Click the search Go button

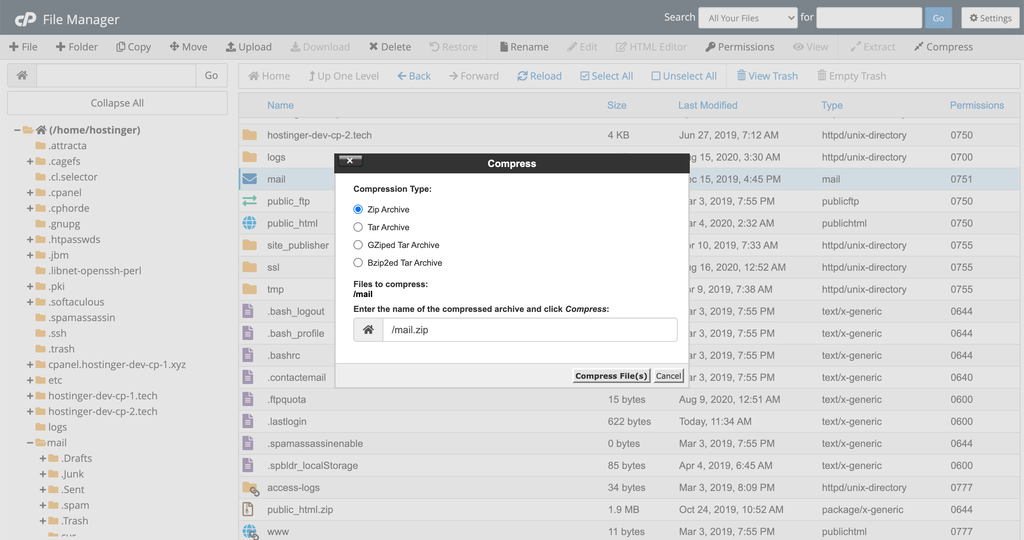click(938, 18)
